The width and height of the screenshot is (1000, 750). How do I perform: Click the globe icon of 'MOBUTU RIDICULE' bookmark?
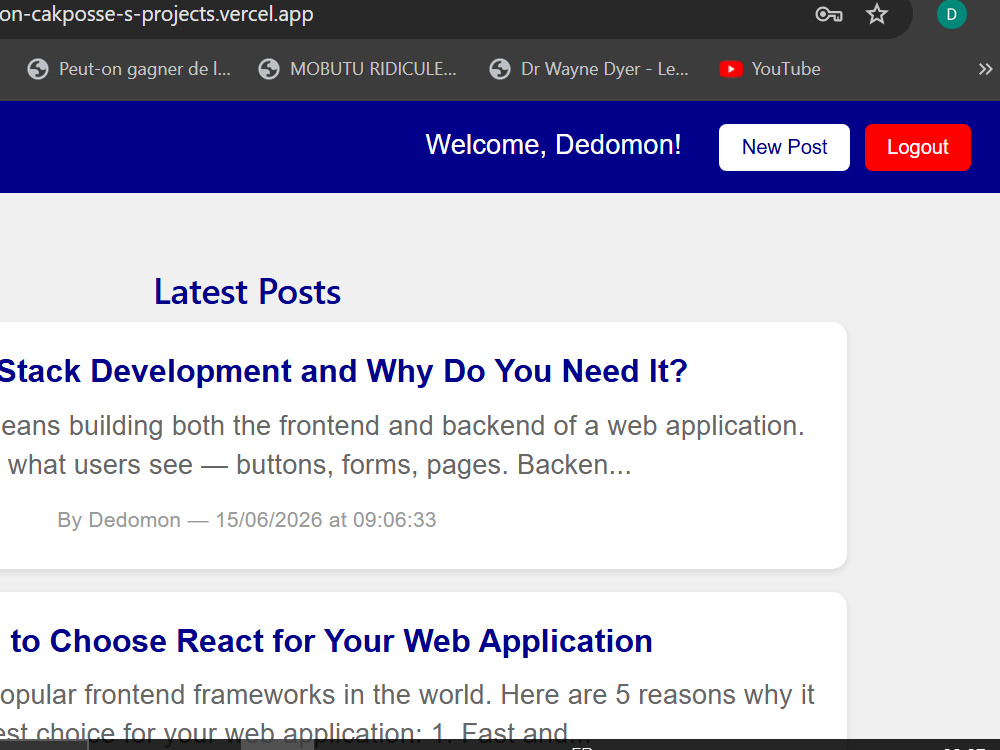tap(269, 69)
